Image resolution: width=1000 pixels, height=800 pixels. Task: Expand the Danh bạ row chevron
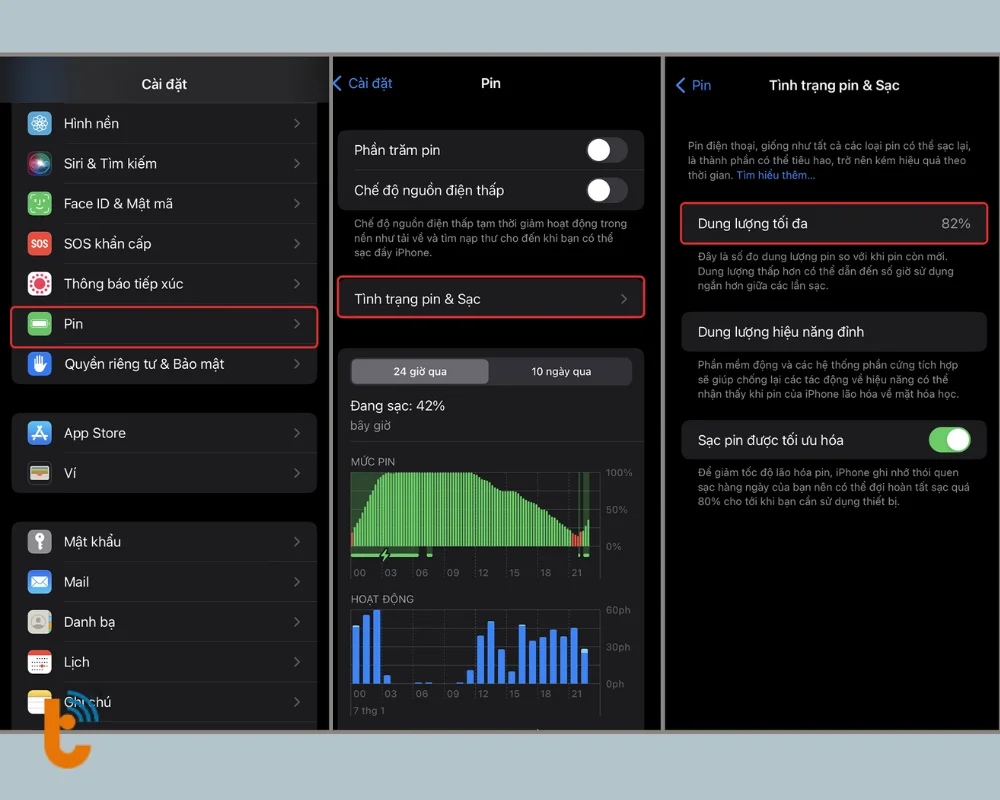point(297,622)
